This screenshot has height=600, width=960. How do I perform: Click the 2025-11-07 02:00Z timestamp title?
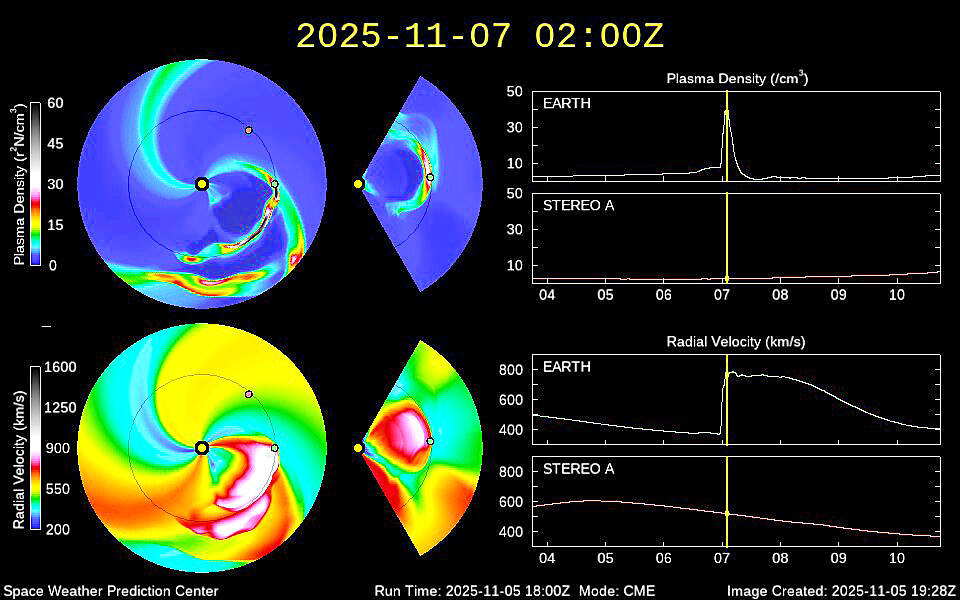coord(479,36)
